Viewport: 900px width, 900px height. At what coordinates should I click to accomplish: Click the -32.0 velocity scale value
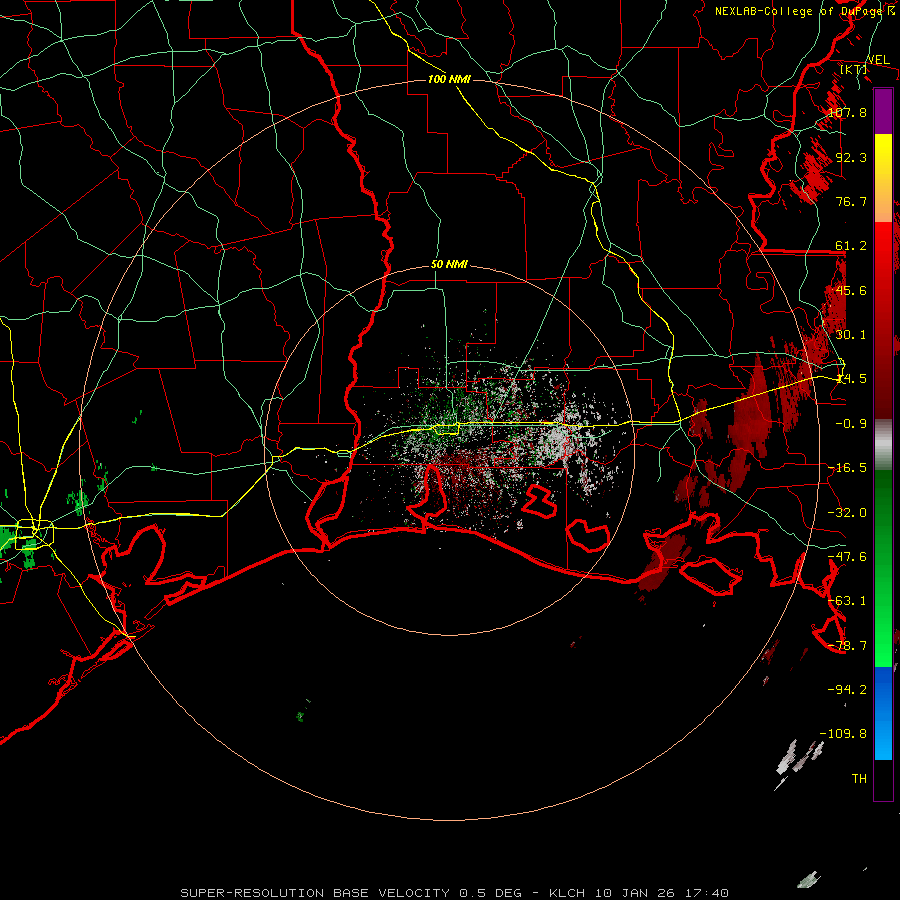click(x=847, y=513)
